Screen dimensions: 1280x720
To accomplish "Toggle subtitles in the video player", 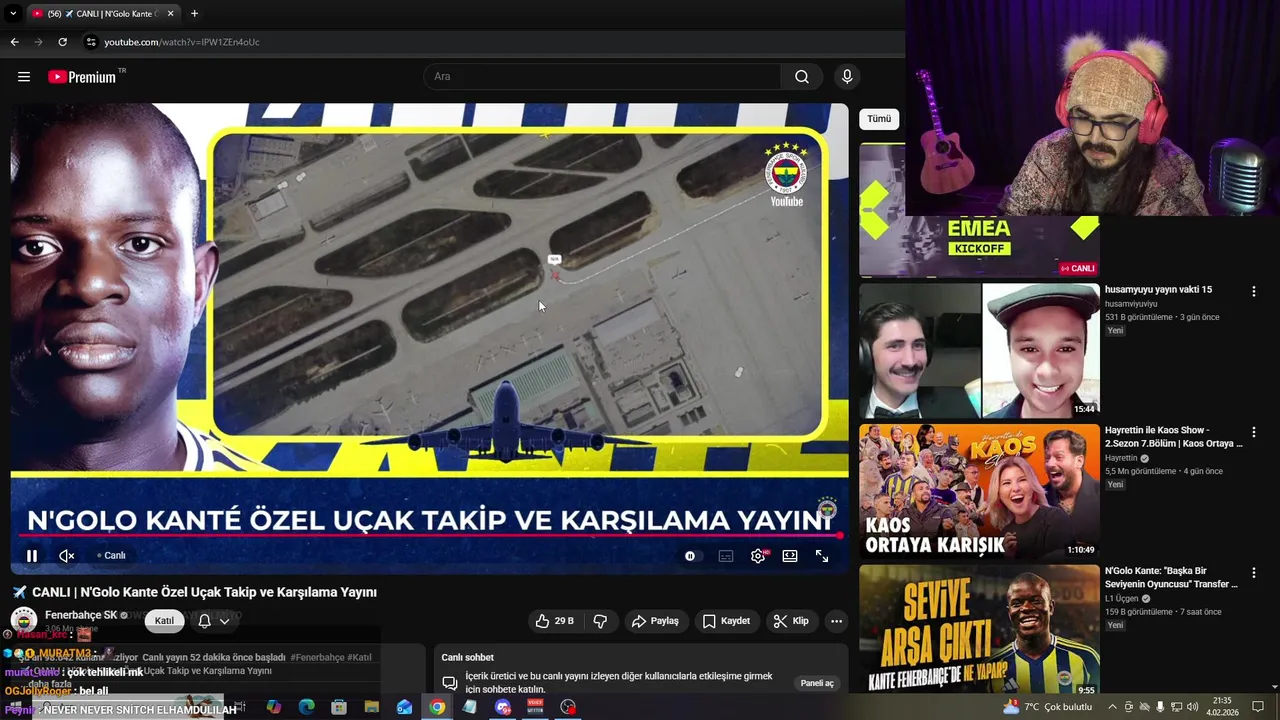I will (x=726, y=556).
